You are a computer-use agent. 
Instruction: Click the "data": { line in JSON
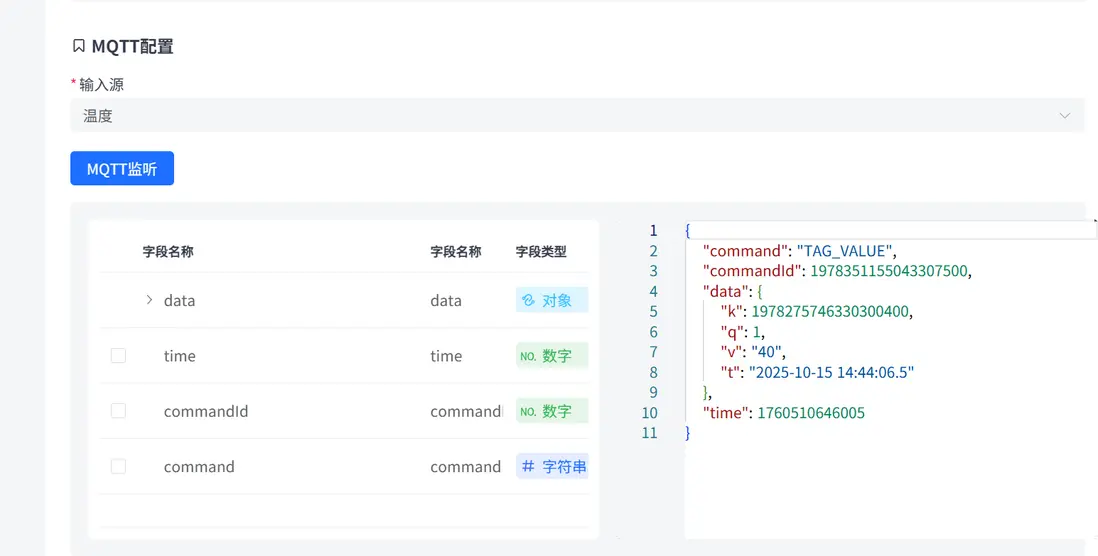point(732,291)
